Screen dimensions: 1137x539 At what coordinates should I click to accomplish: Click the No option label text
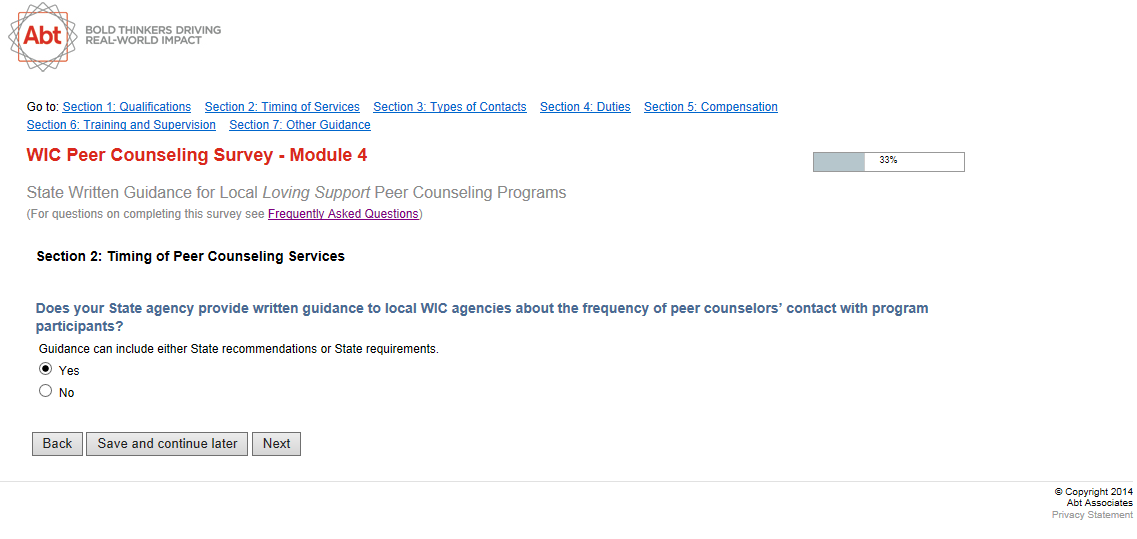pyautogui.click(x=67, y=393)
